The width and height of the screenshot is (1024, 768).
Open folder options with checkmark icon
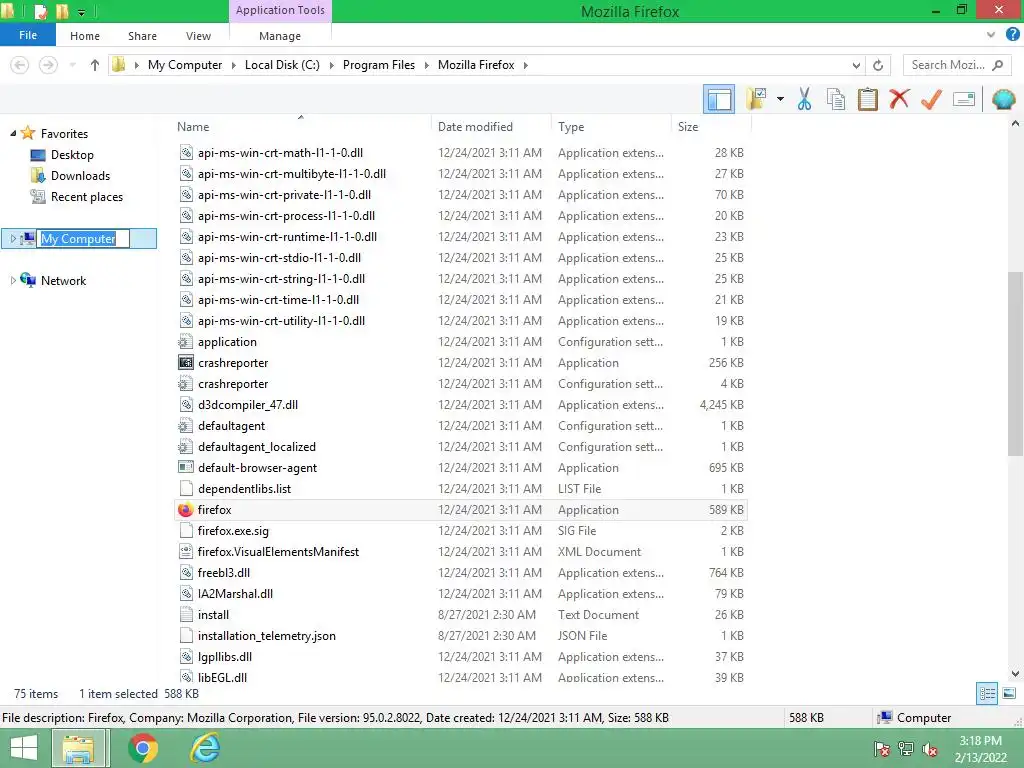(756, 99)
